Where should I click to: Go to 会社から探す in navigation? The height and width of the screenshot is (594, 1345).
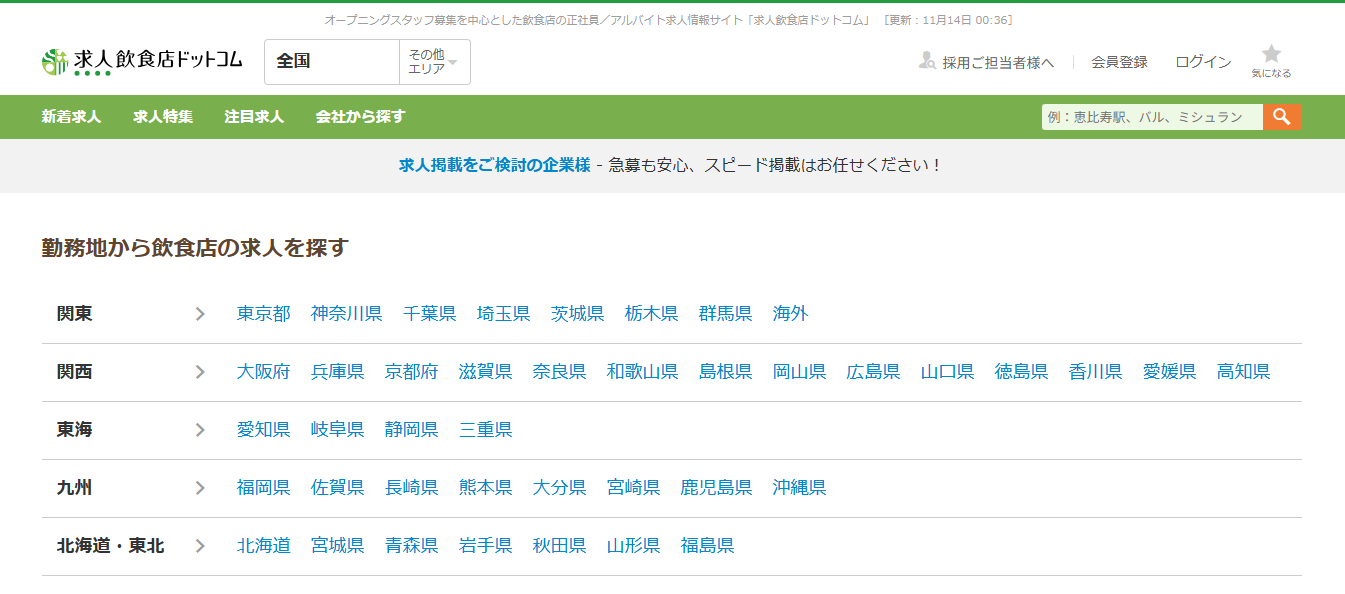pyautogui.click(x=360, y=117)
